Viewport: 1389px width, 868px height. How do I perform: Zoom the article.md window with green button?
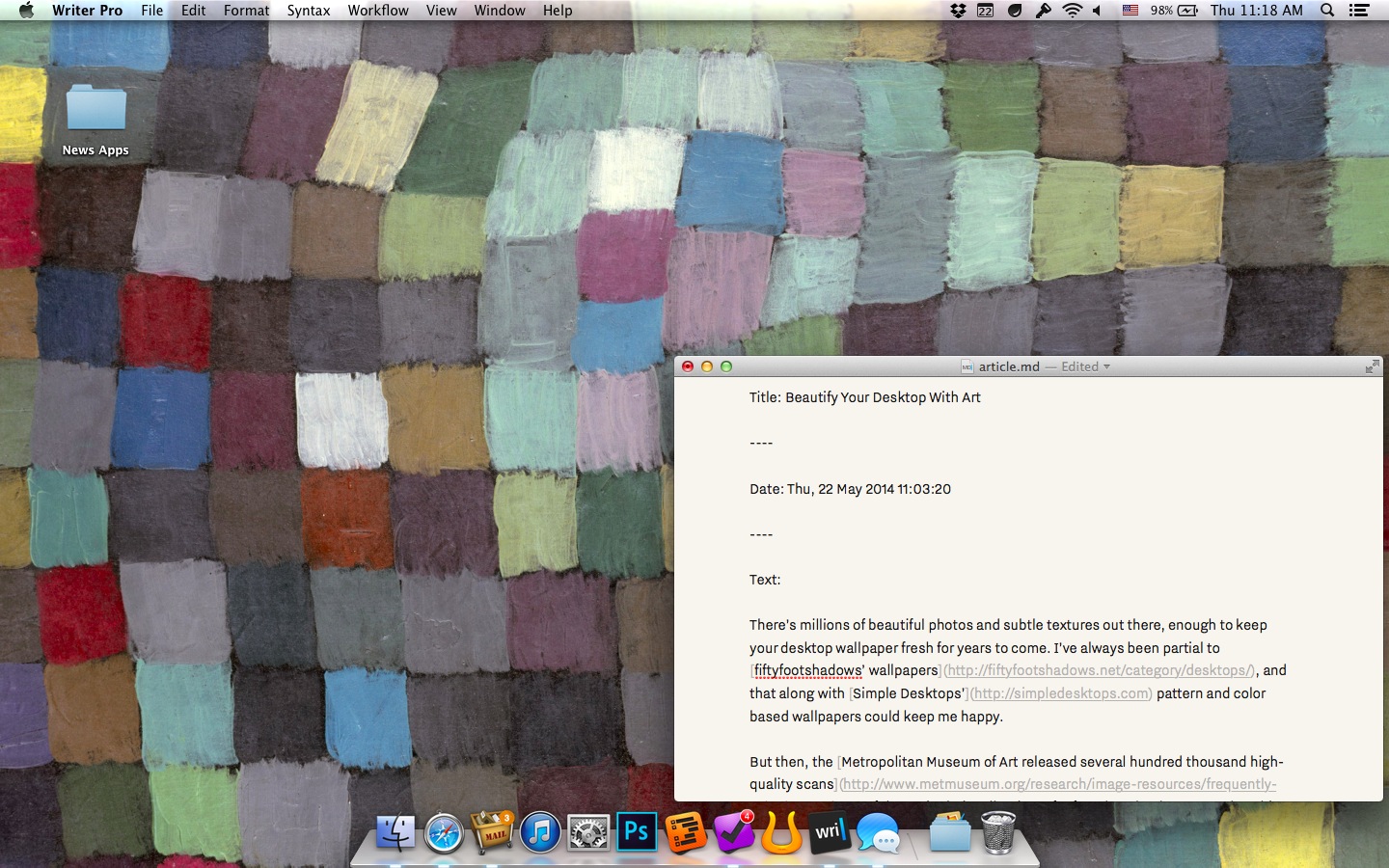[726, 366]
